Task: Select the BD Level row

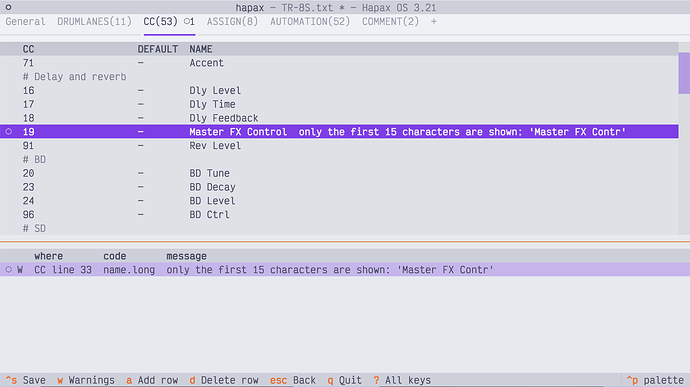Action: [x=339, y=201]
